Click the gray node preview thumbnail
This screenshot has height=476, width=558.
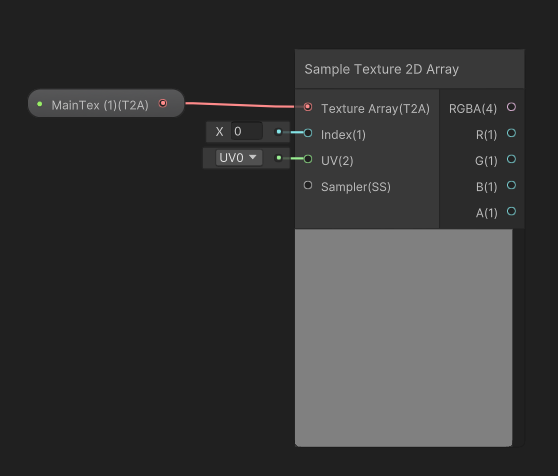coord(404,338)
